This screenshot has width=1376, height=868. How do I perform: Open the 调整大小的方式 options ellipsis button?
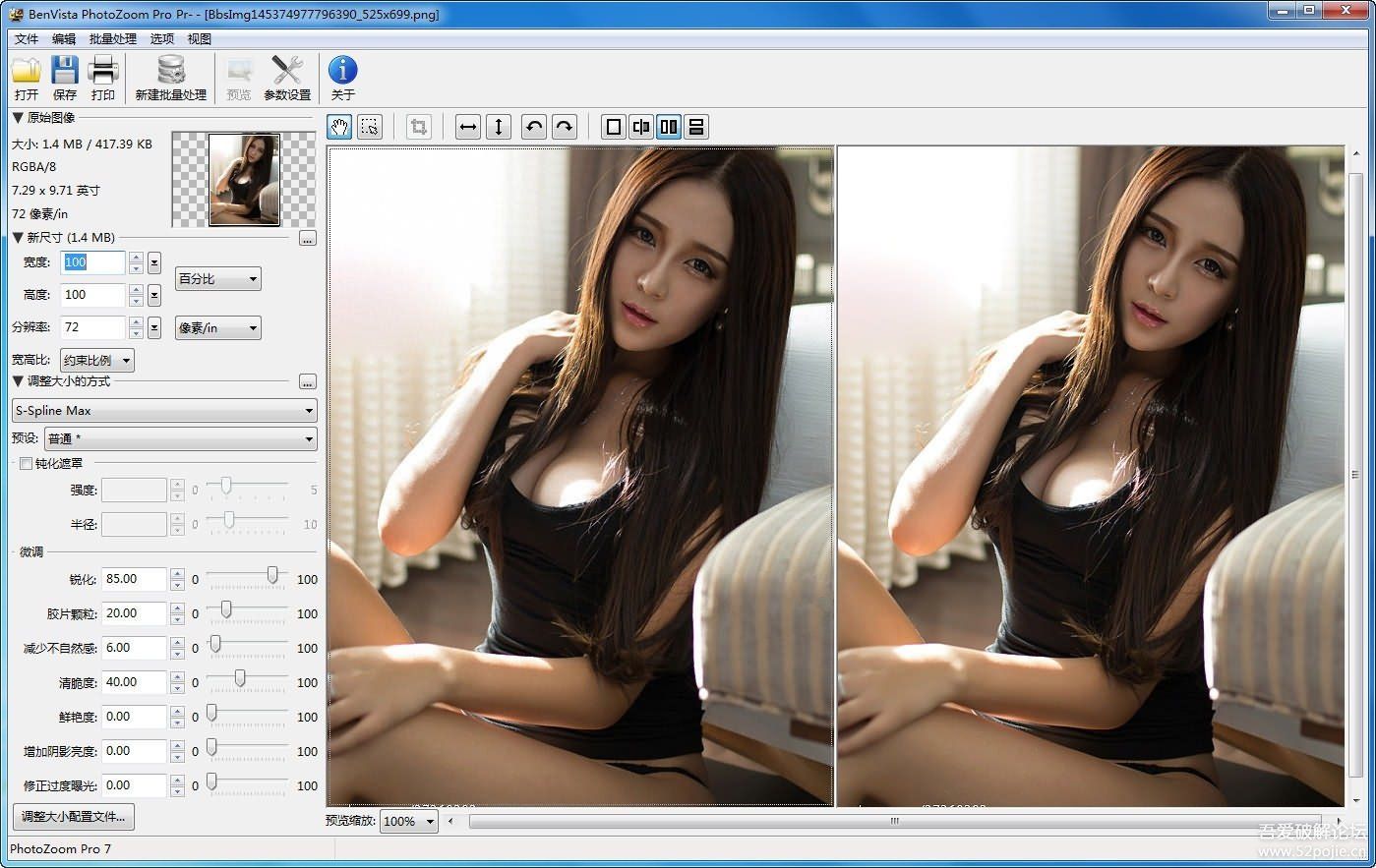pyautogui.click(x=308, y=382)
